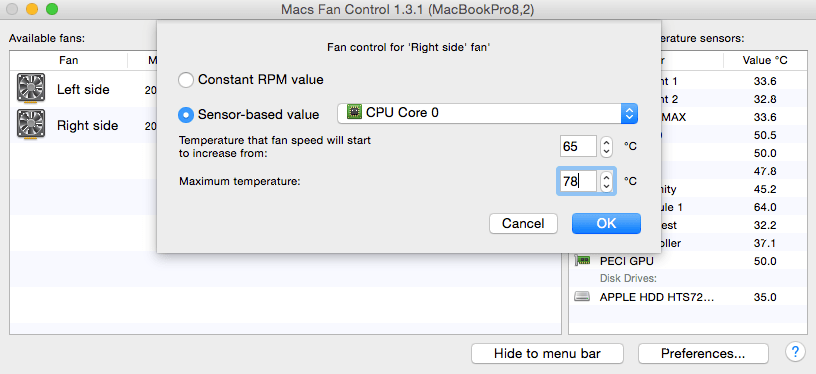Open the Preferences... button
Viewport: 816px width, 374px height.
[x=703, y=354]
